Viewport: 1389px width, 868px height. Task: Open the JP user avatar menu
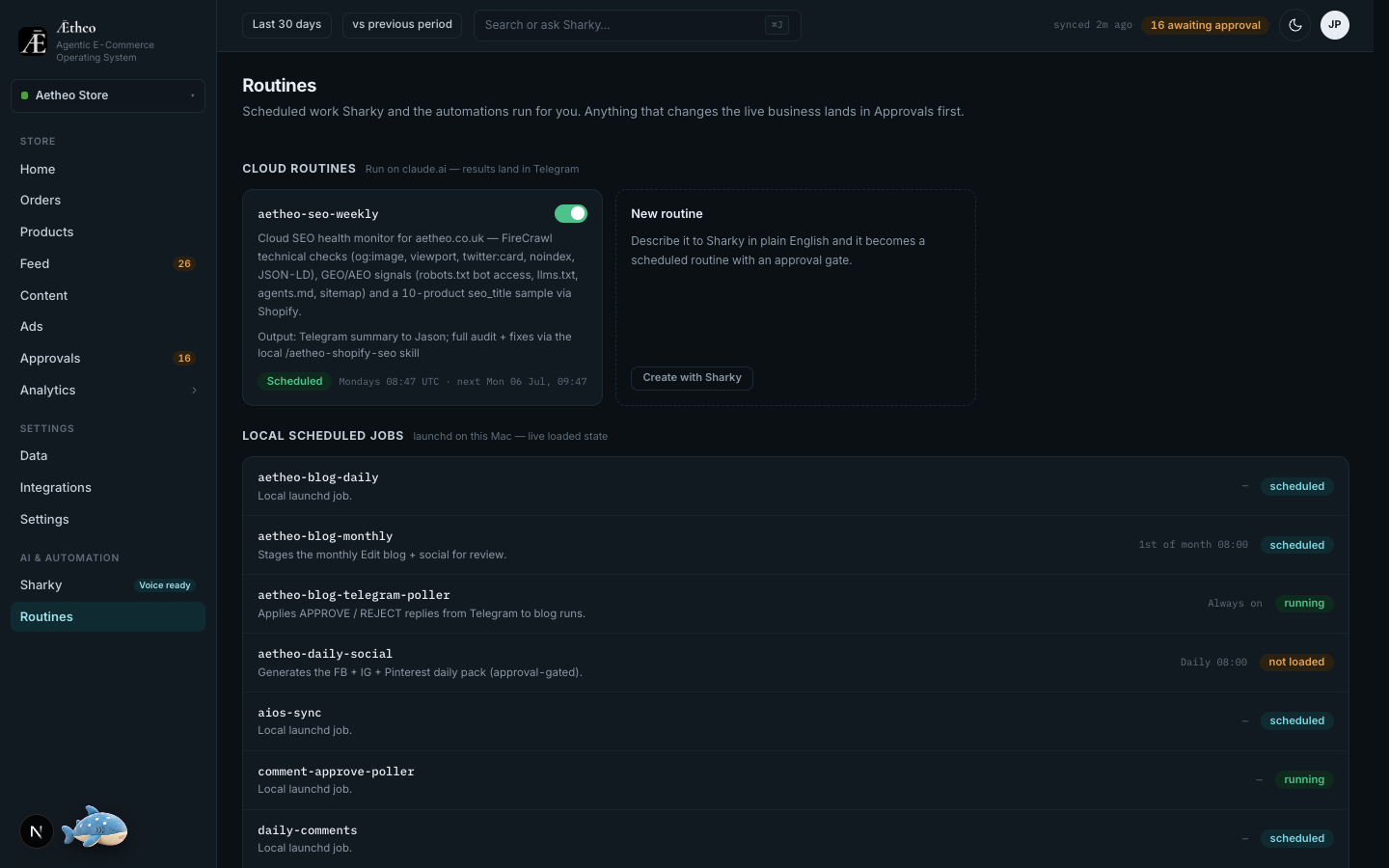click(x=1335, y=25)
